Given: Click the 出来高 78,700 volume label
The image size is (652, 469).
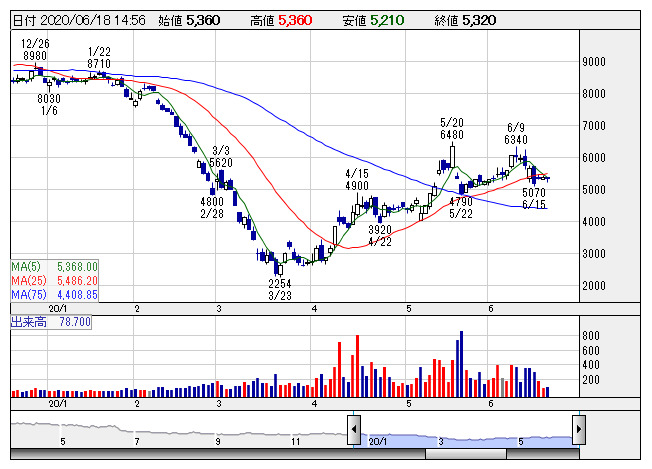Looking at the screenshot, I should click(x=51, y=322).
